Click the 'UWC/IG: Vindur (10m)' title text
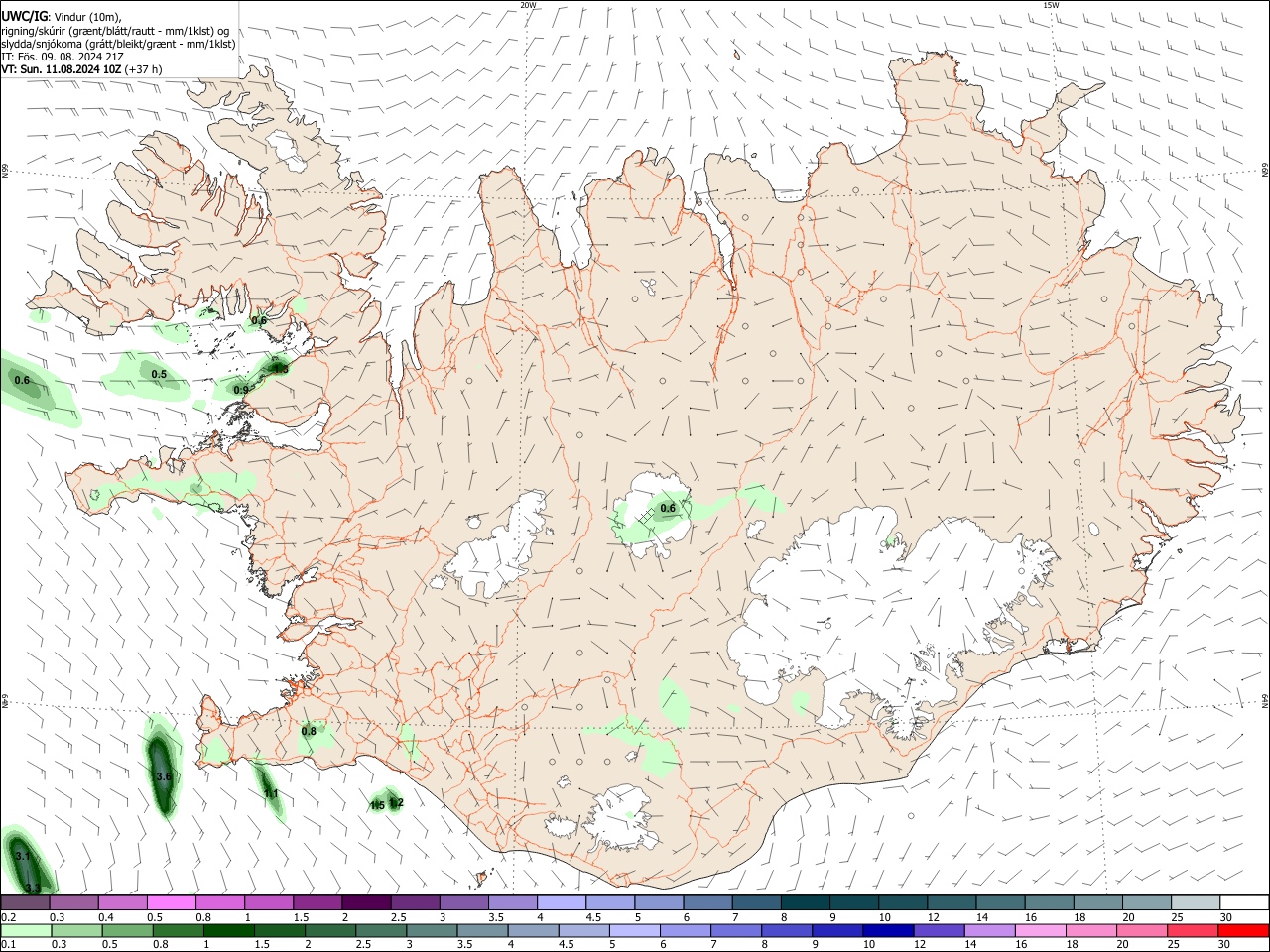1270x952 pixels. [x=62, y=16]
